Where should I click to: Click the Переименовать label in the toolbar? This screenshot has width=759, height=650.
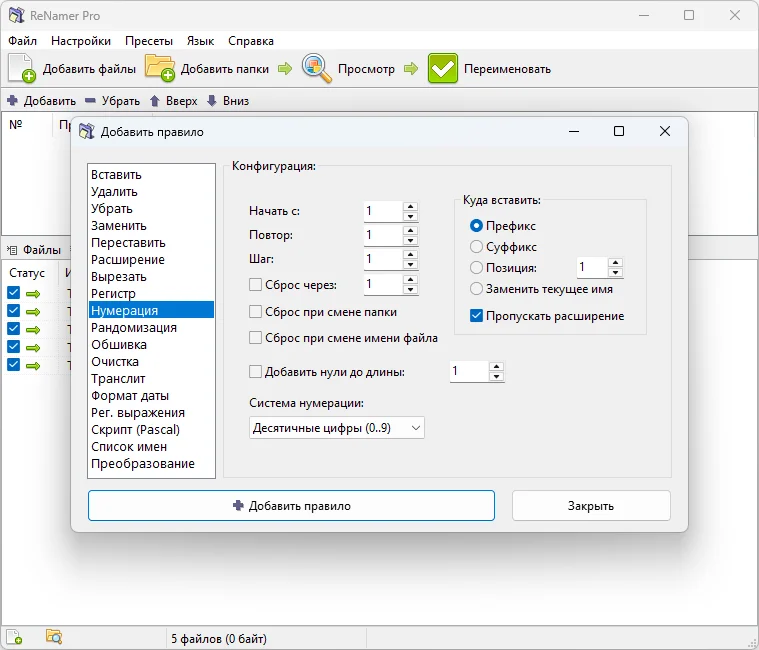[507, 69]
